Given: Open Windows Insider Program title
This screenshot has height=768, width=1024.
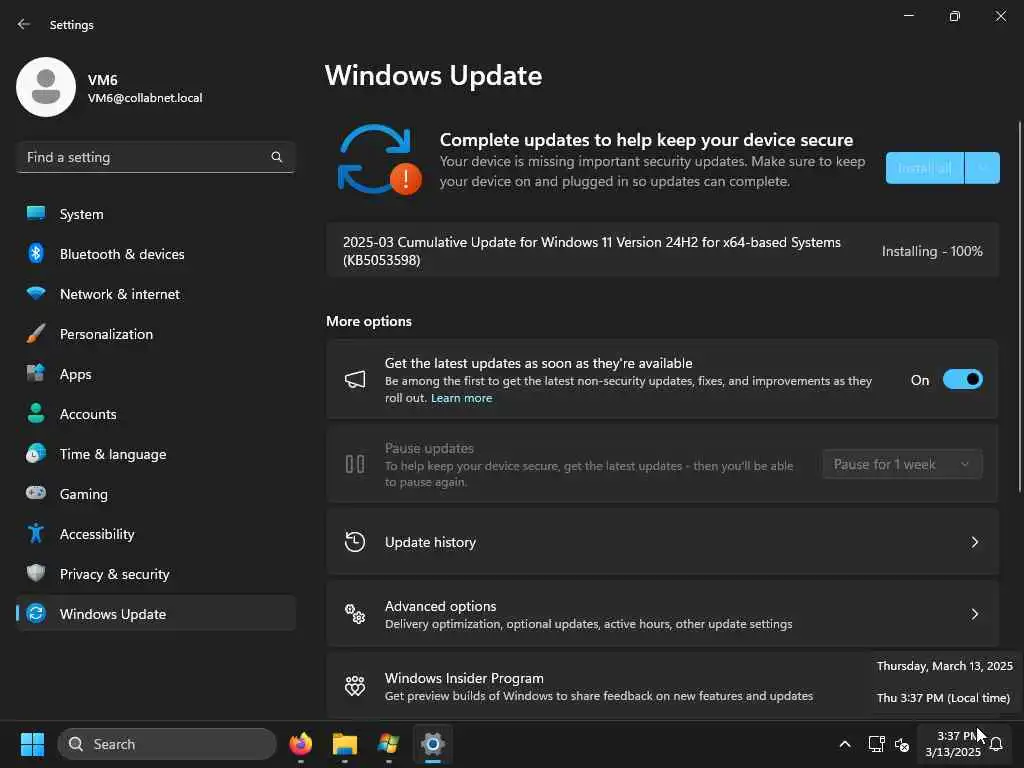Looking at the screenshot, I should pos(464,678).
